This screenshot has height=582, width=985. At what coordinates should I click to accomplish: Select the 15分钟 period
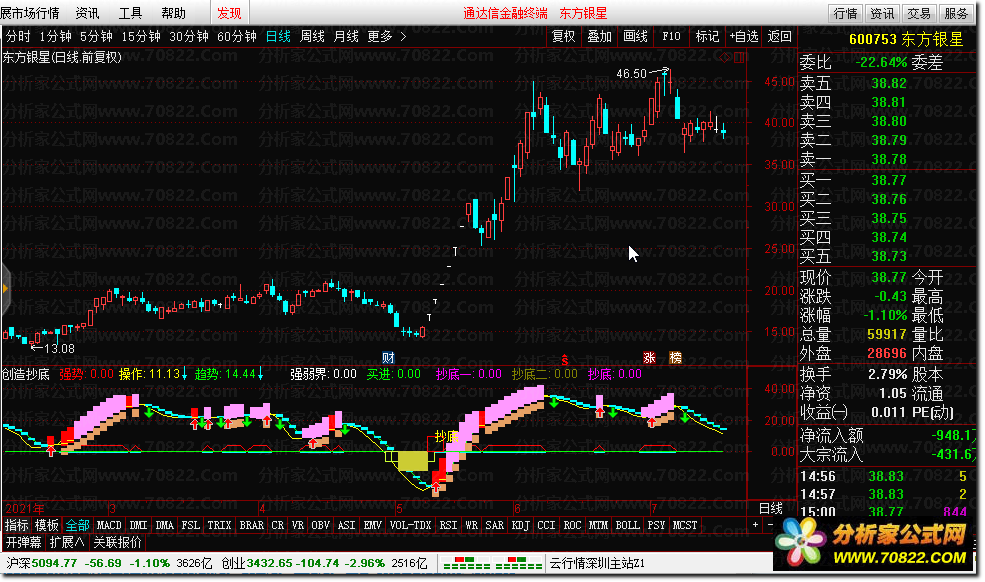tap(141, 36)
